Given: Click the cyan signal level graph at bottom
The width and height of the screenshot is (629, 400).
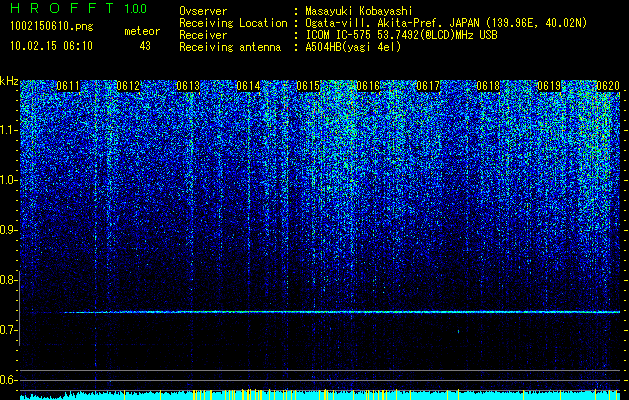Looking at the screenshot, I should coord(320,395).
